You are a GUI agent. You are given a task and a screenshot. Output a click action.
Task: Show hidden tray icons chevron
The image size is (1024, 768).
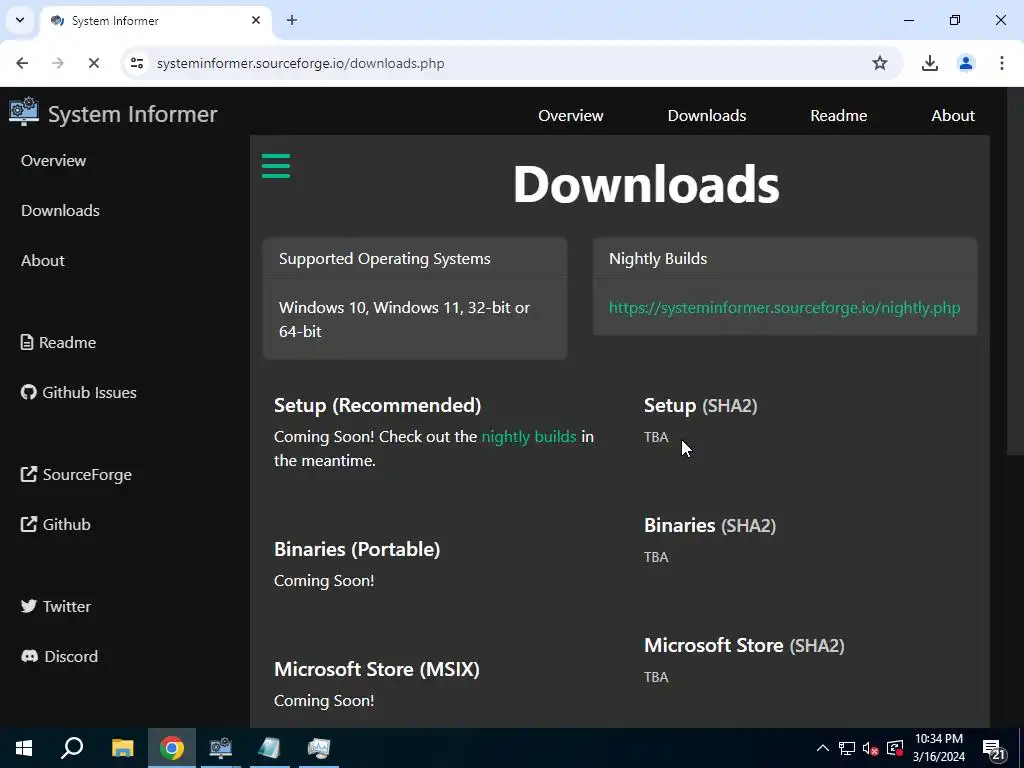click(x=823, y=748)
